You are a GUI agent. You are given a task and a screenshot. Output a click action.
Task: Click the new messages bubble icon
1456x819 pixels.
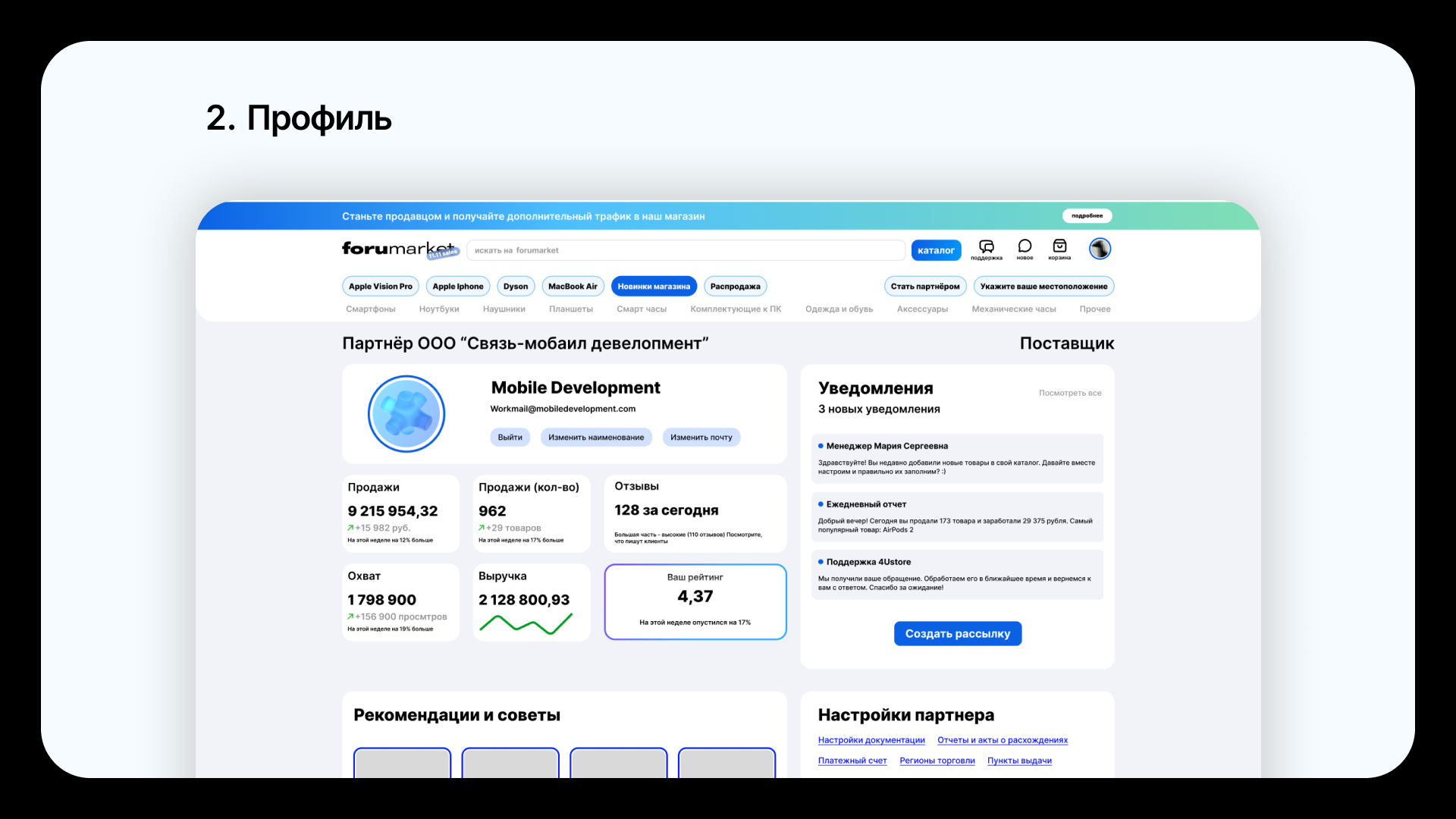1025,246
